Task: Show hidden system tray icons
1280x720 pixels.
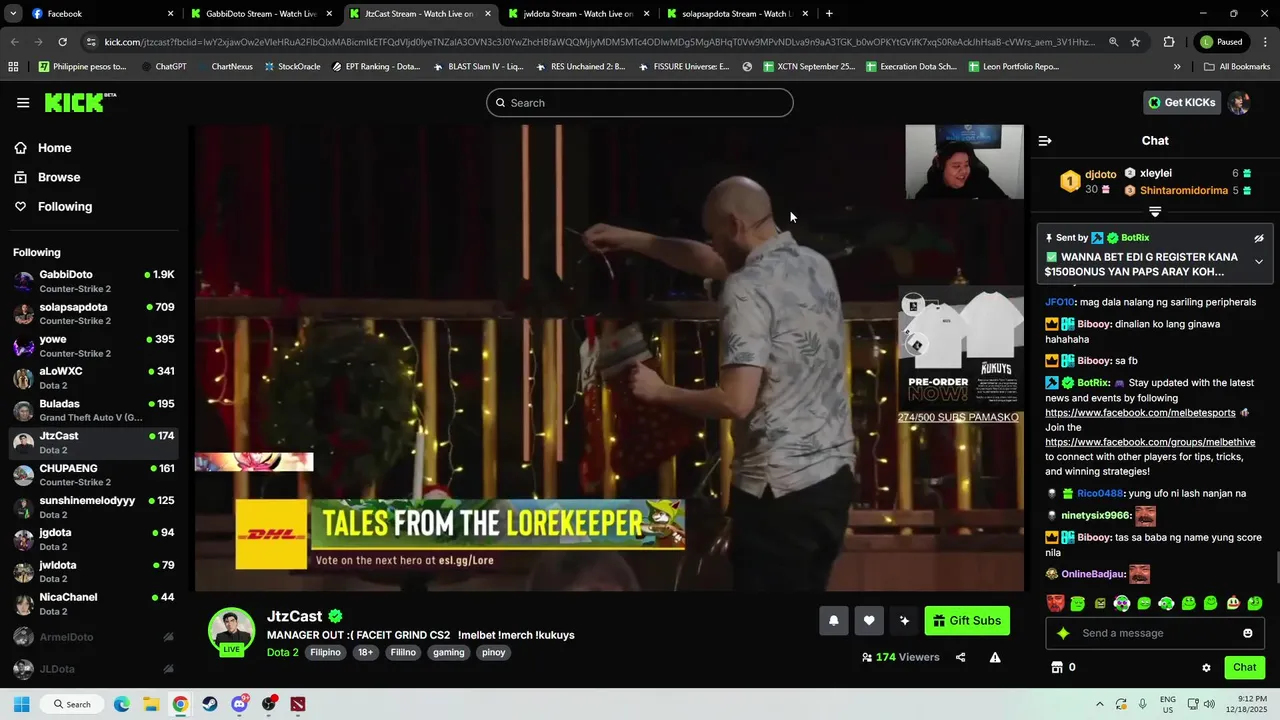Action: point(1100,704)
